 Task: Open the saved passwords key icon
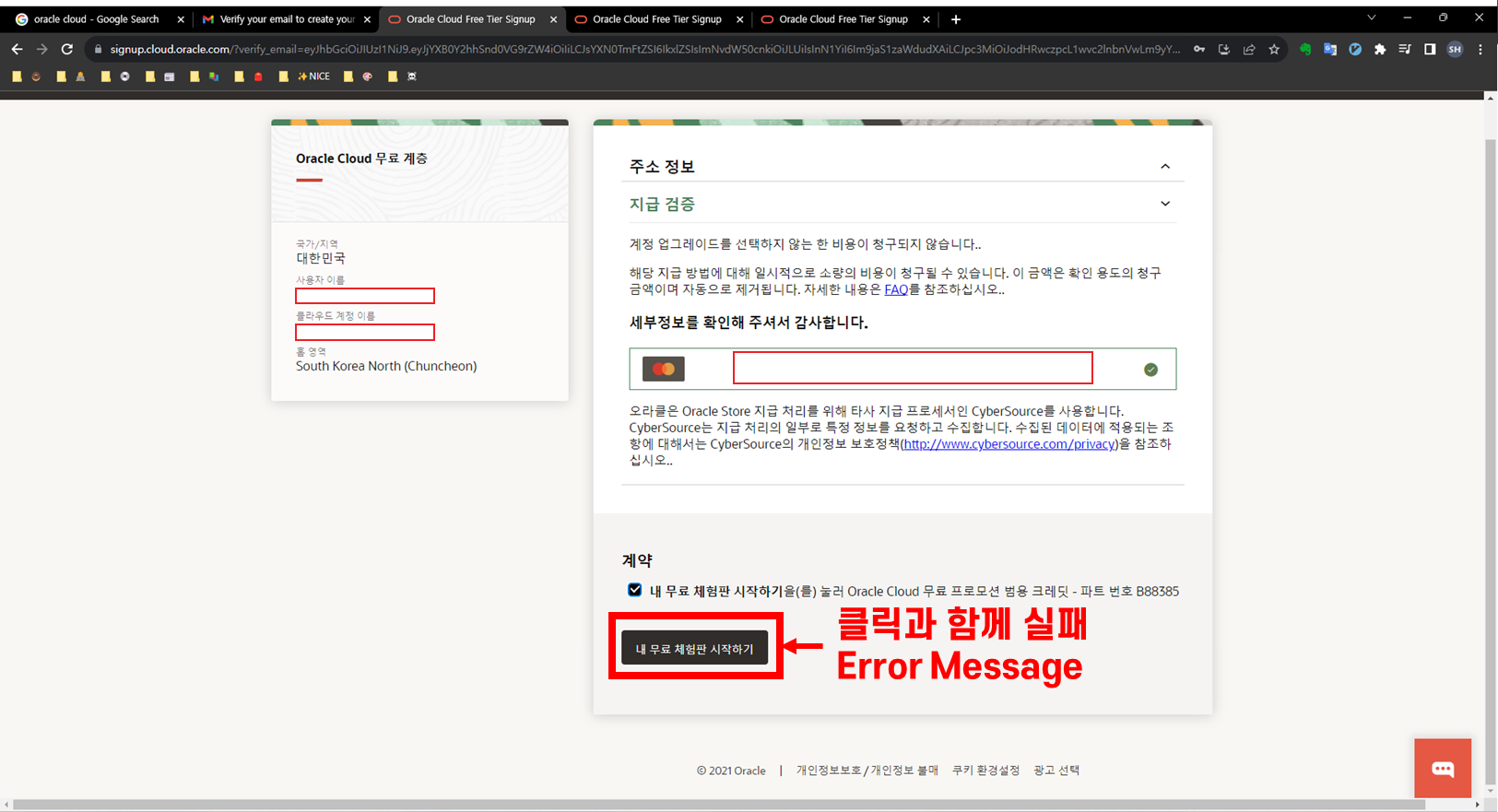click(x=1199, y=49)
